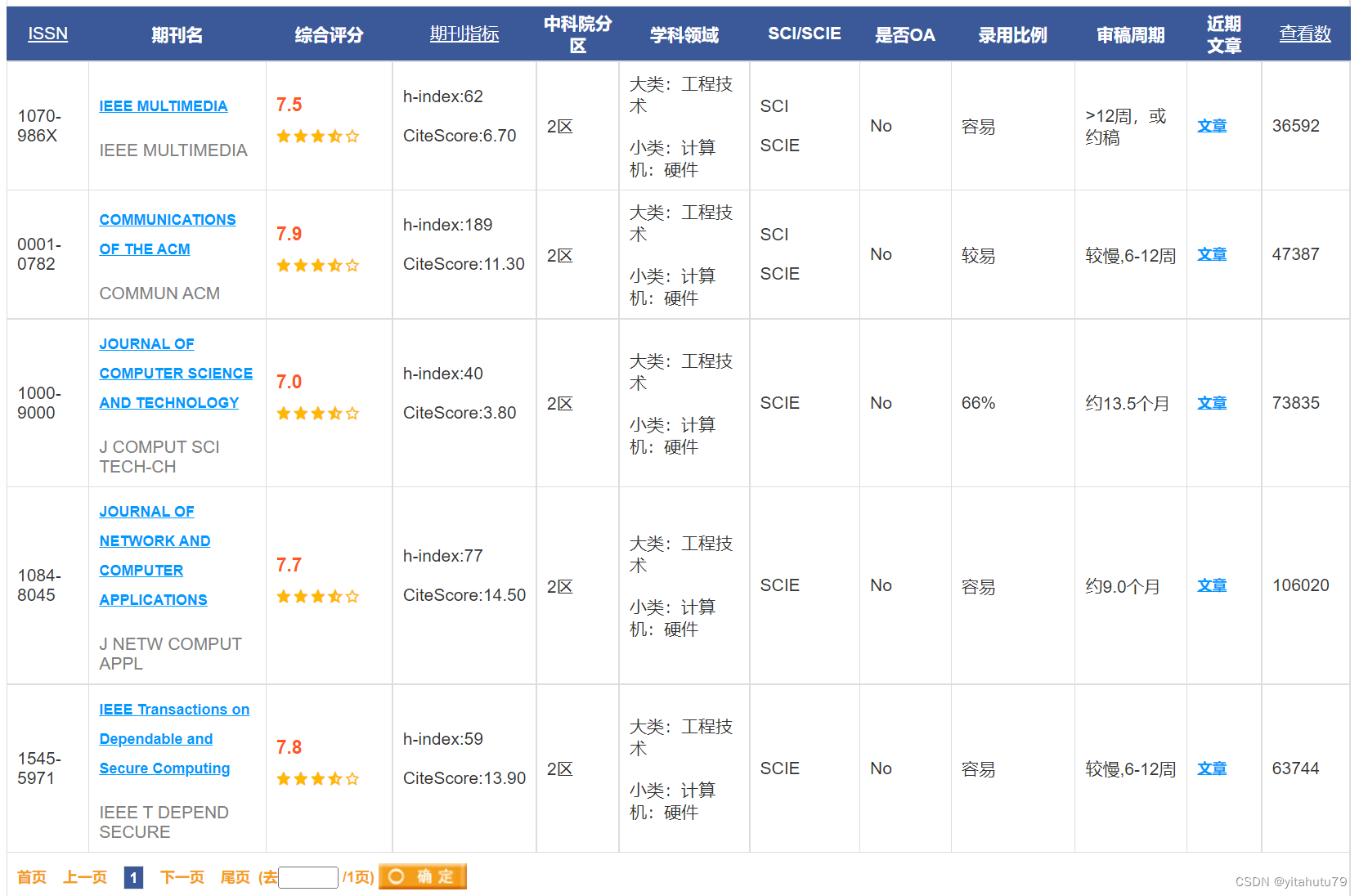Image resolution: width=1359 pixels, height=896 pixels.
Task: Click the view count 106020
Action: click(1301, 585)
